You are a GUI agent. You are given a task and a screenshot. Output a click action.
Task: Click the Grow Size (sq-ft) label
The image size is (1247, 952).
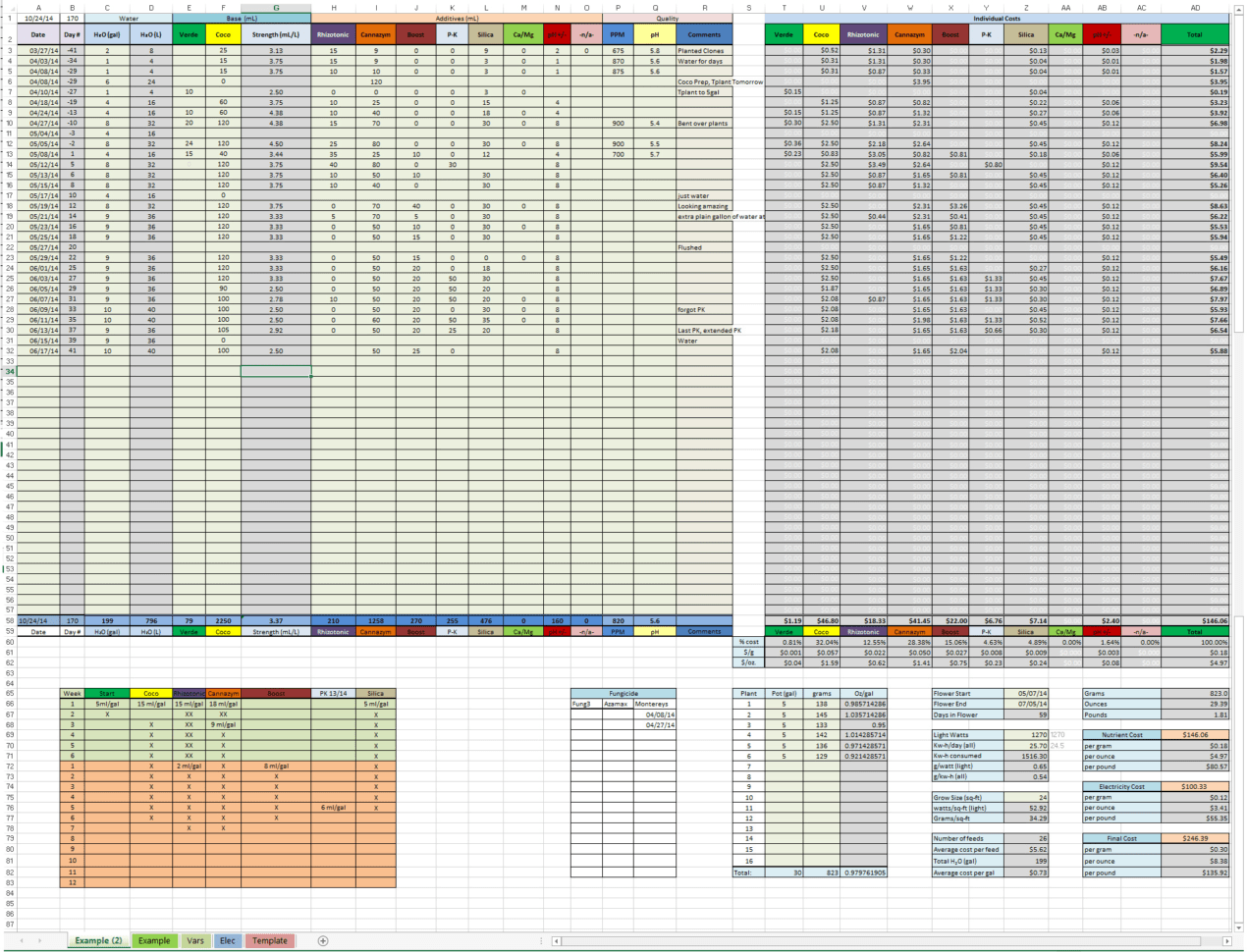click(967, 797)
